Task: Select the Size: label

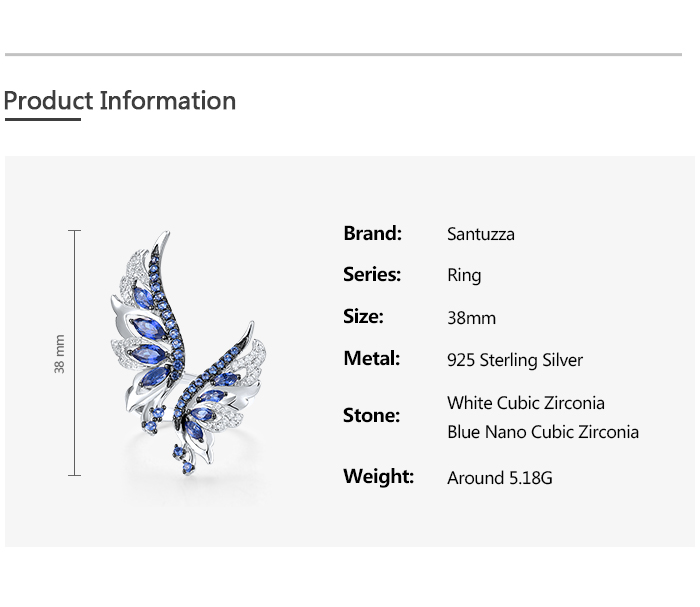Action: (x=363, y=317)
